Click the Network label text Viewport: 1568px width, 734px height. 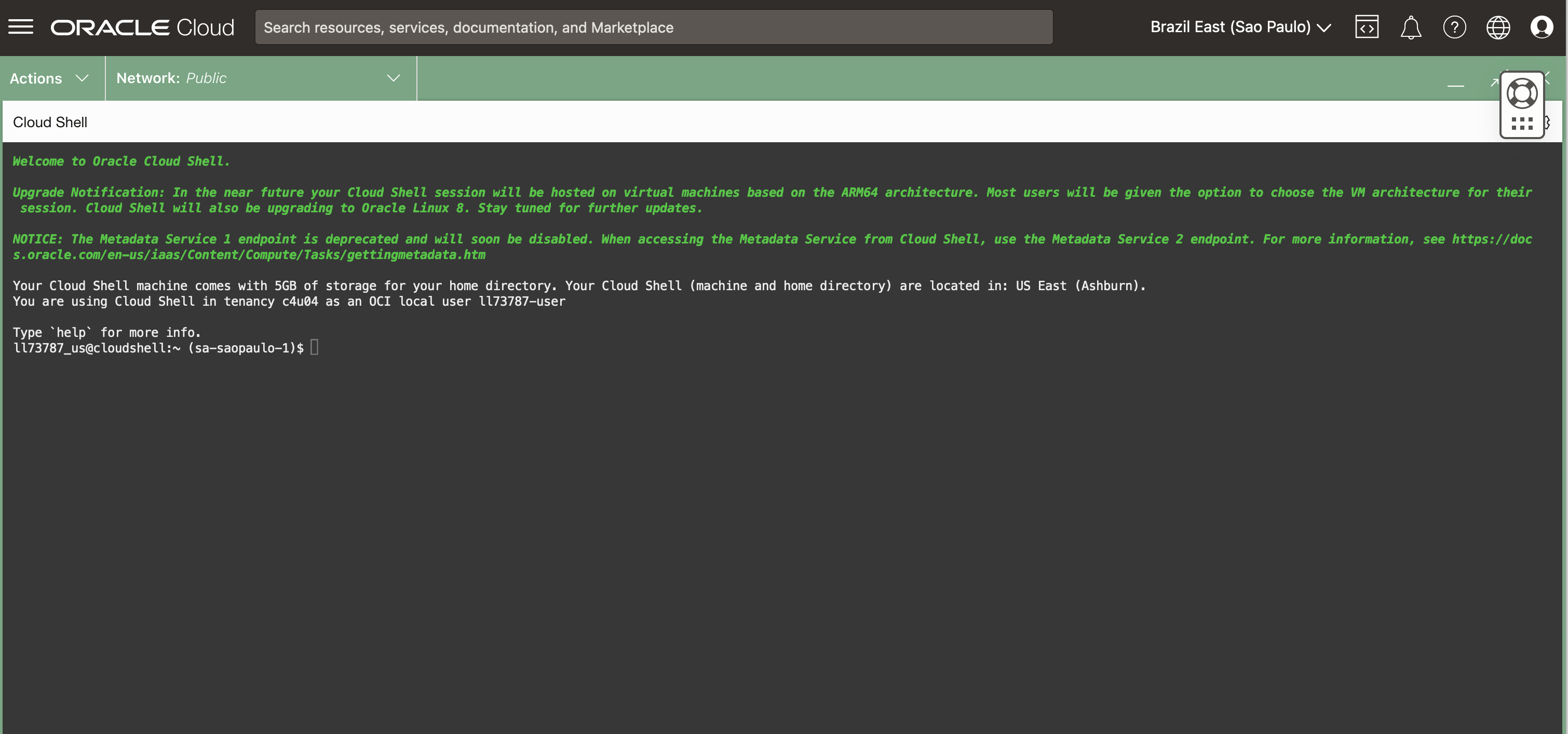click(147, 78)
